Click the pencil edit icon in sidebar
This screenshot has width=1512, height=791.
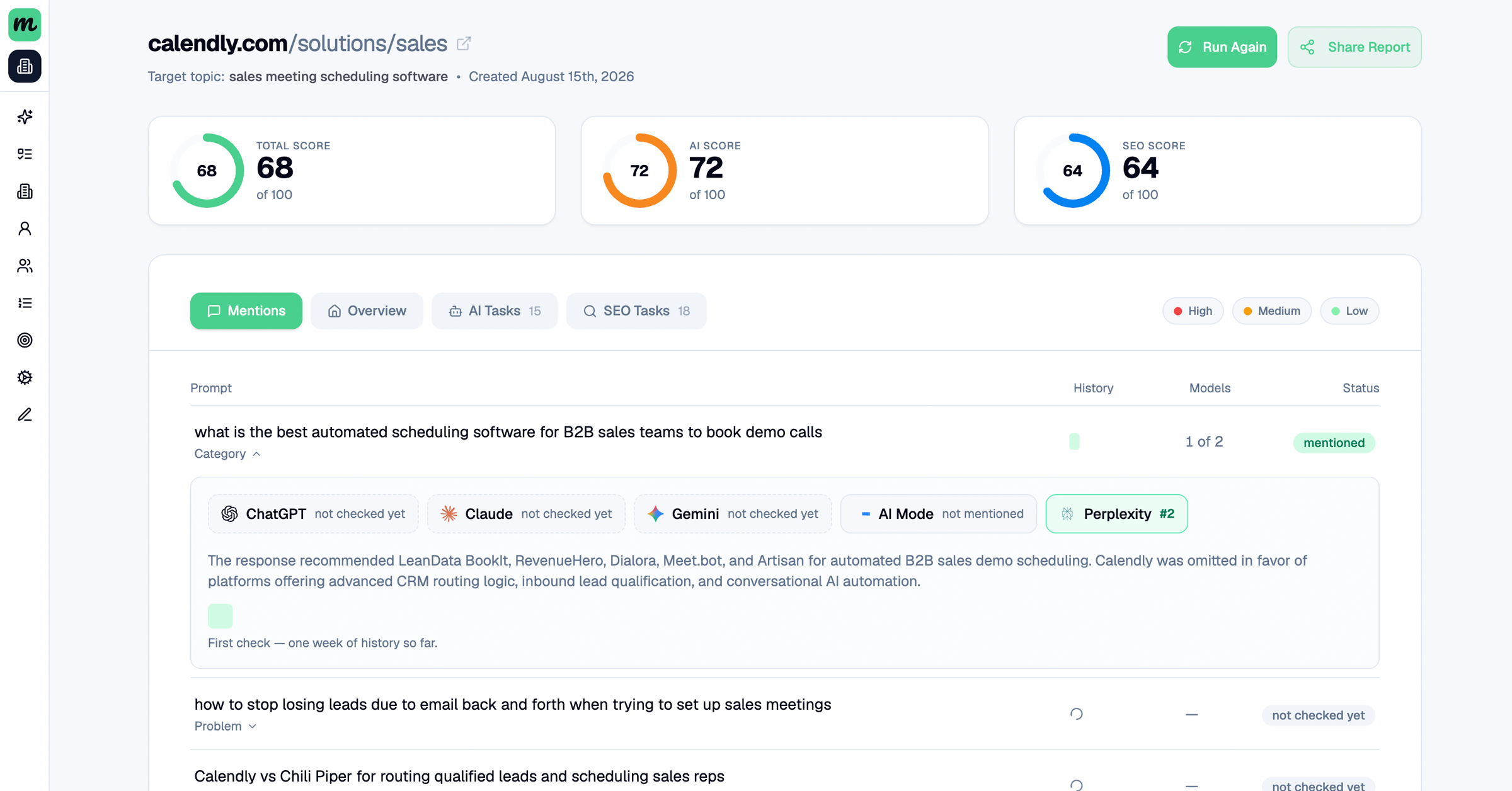[25, 414]
